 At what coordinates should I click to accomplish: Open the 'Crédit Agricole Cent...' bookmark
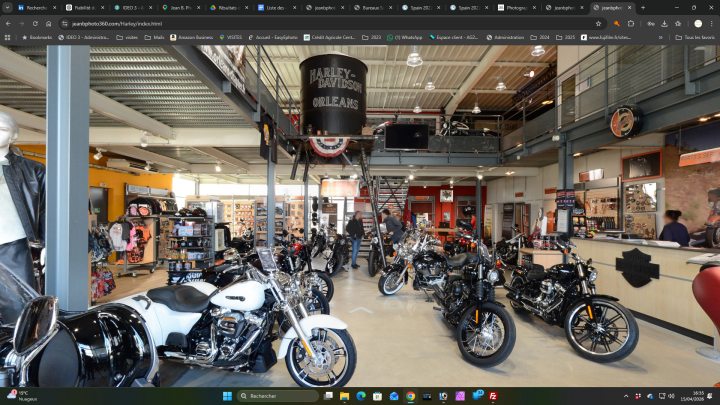point(330,37)
